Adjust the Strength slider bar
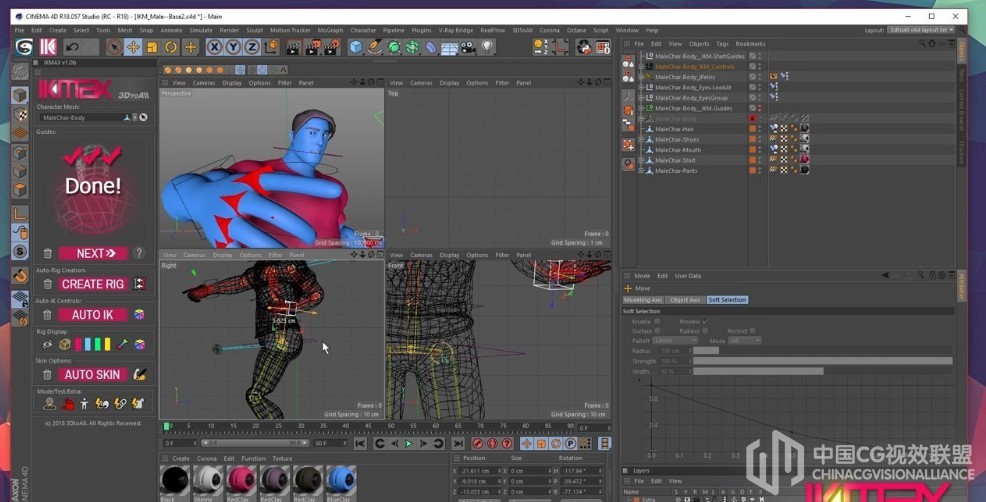This screenshot has width=986, height=502. [823, 361]
